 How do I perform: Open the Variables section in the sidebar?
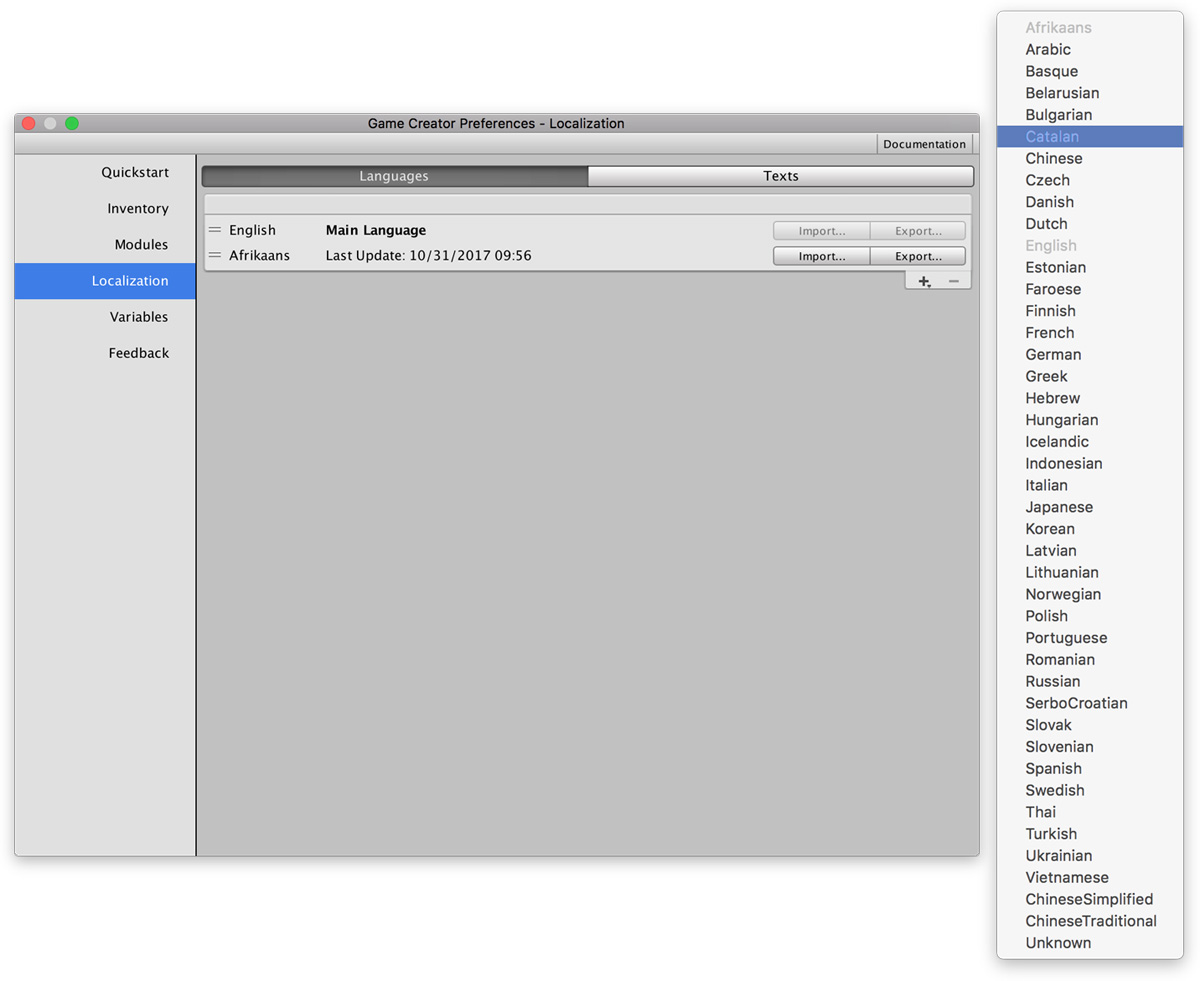click(x=105, y=317)
